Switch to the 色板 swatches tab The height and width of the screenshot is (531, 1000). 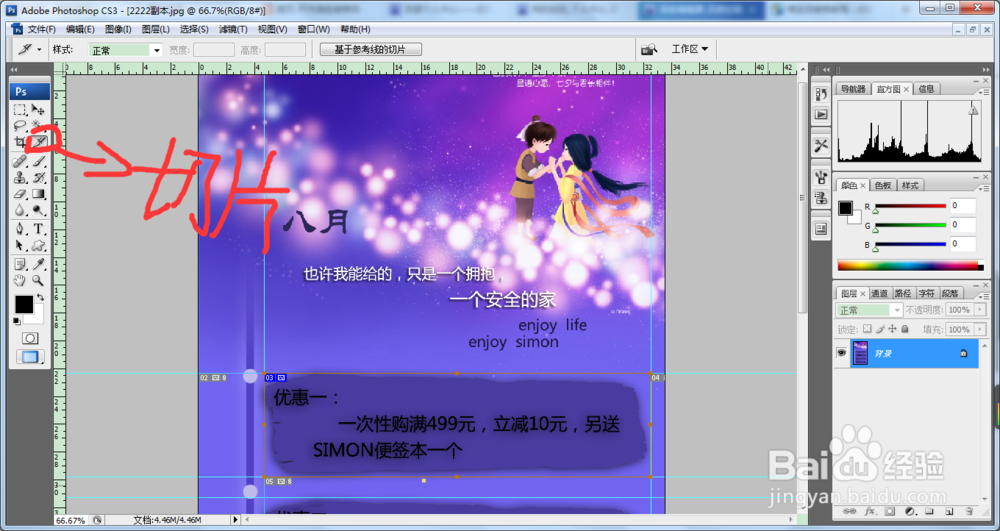883,185
